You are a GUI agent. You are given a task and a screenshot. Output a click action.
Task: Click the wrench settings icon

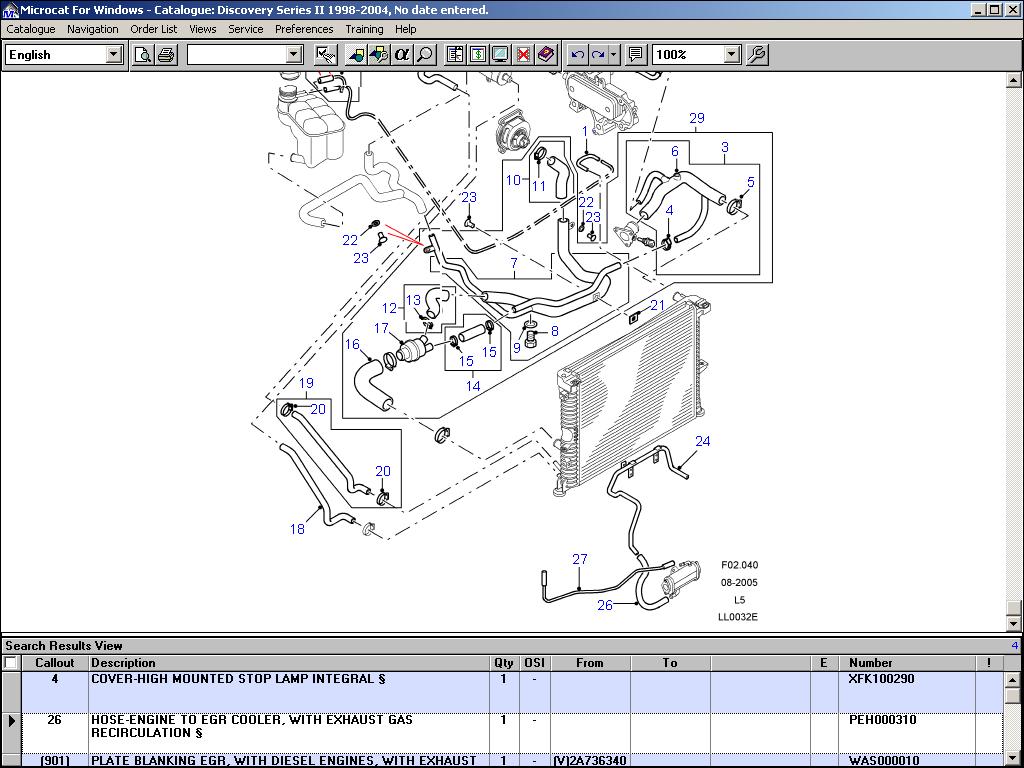point(757,54)
